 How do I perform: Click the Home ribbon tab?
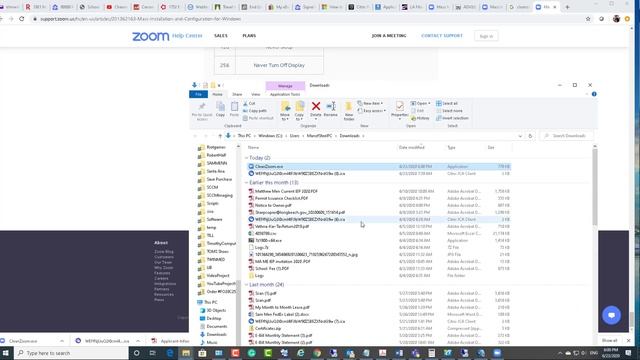[x=218, y=94]
